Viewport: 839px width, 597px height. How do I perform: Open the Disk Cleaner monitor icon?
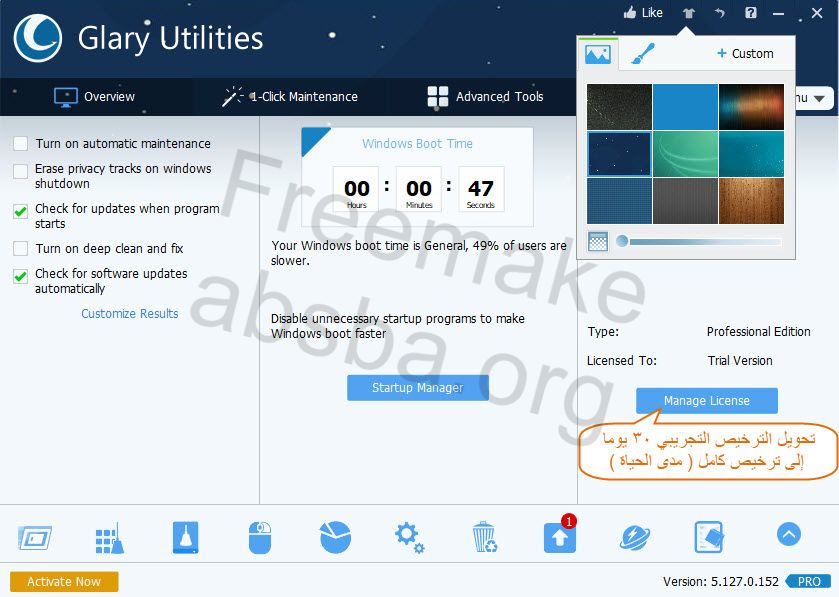[x=35, y=538]
